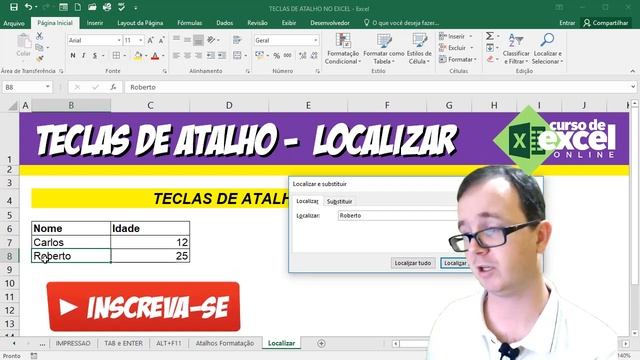Click the Name Box showing B8

coord(27,87)
